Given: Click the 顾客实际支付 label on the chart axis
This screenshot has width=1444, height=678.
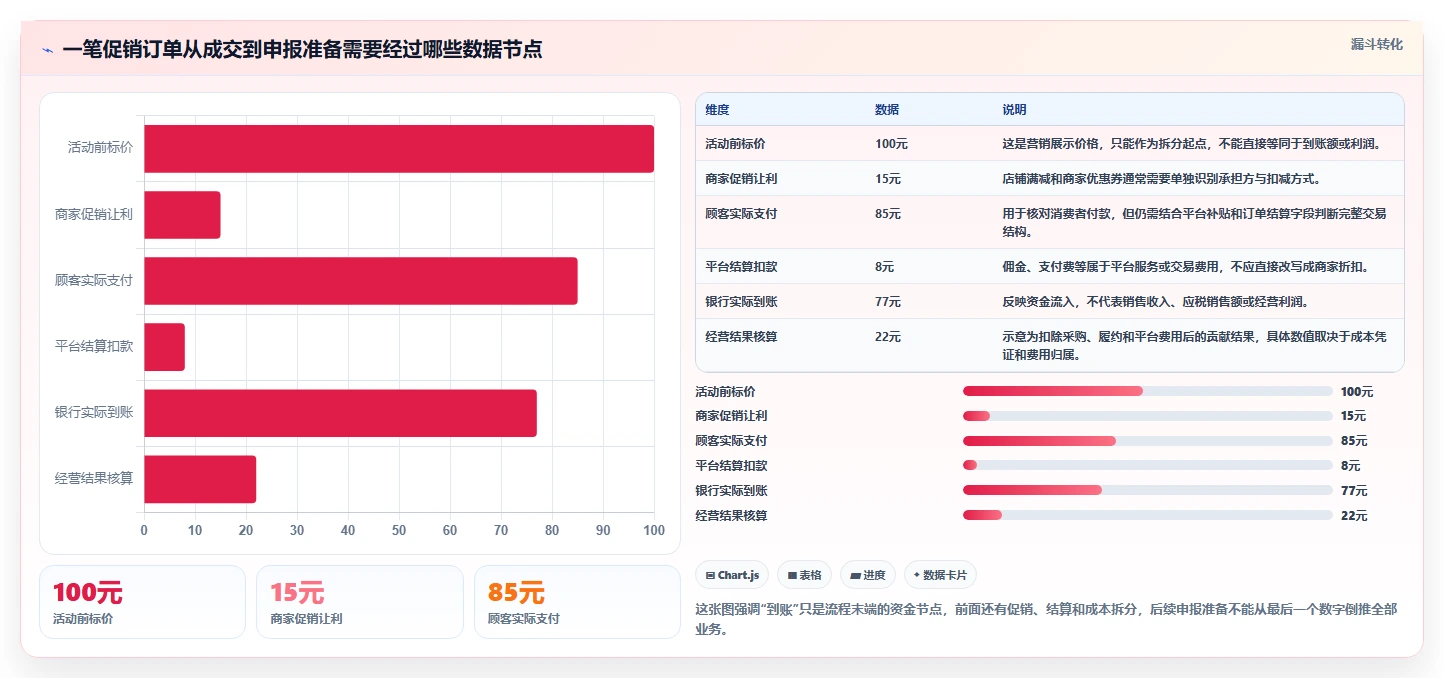Looking at the screenshot, I should (x=94, y=280).
